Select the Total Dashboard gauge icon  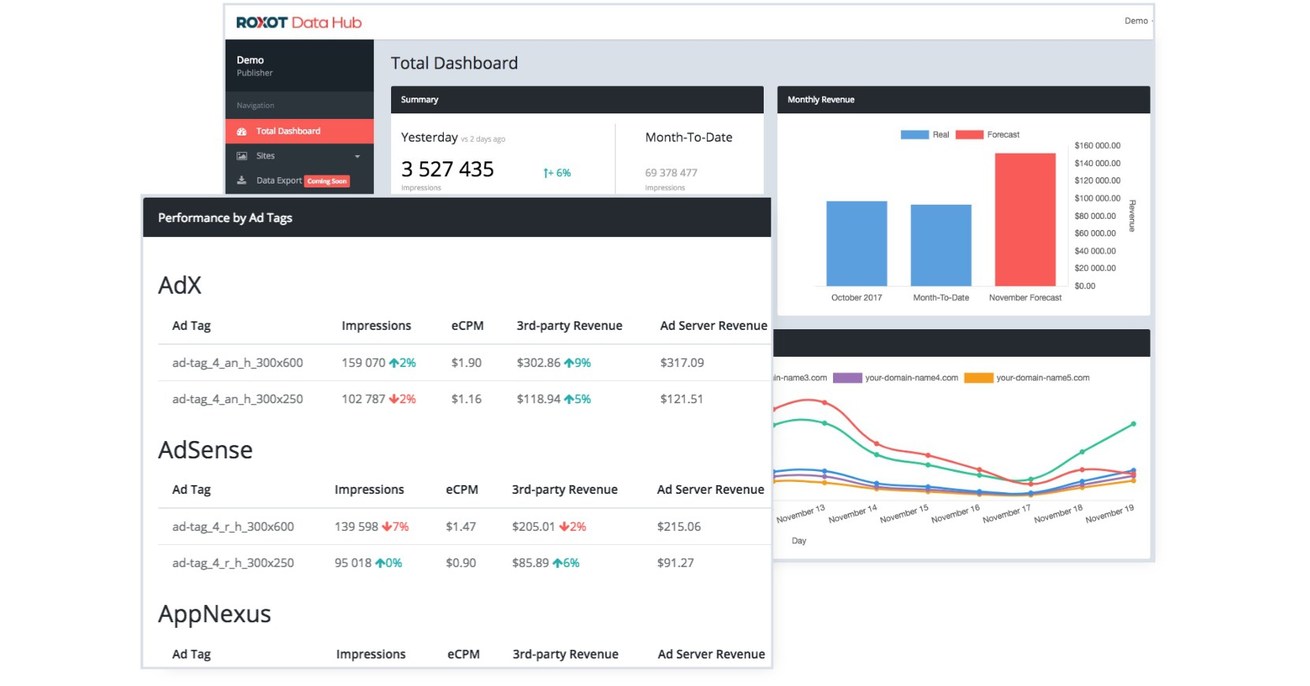[x=241, y=131]
